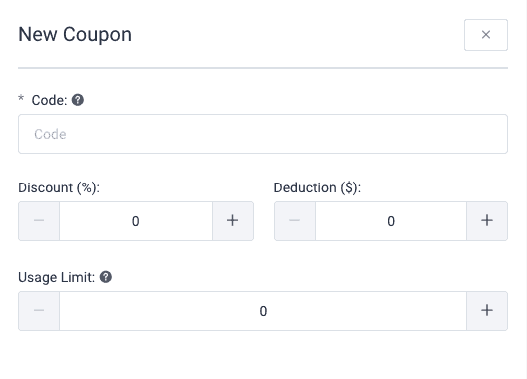Increase the Discount (%) value
The height and width of the screenshot is (379, 527).
(233, 221)
